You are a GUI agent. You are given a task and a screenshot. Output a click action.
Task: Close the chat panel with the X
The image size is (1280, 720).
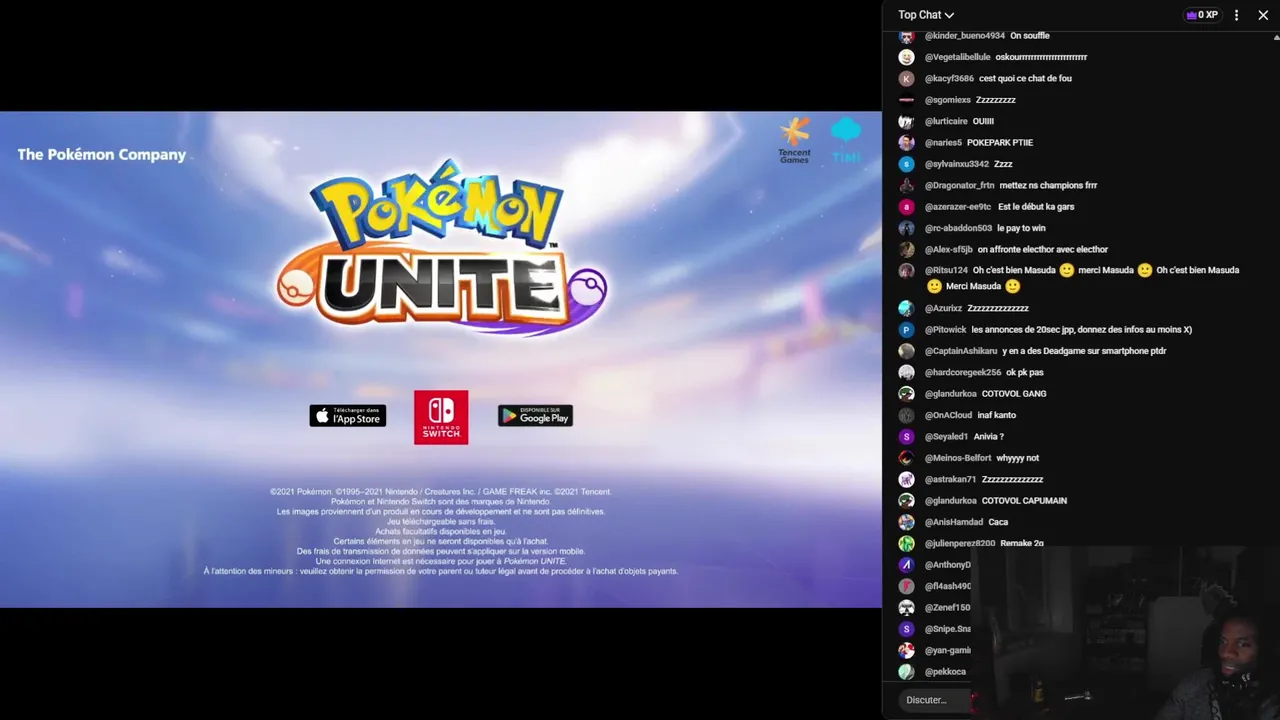point(1263,15)
